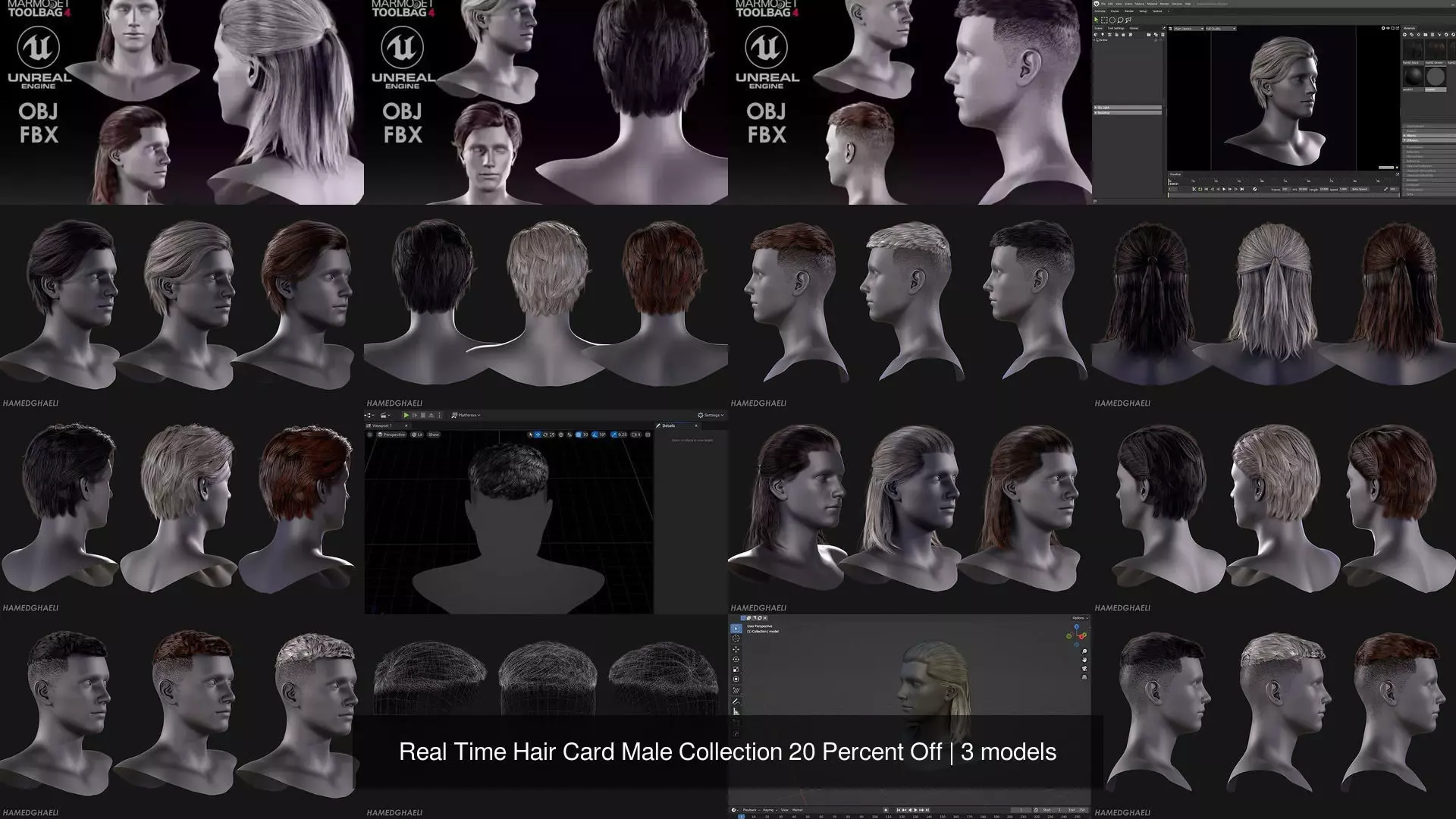The height and width of the screenshot is (819, 1456).
Task: Toggle grid snapping in Unreal viewport
Action: point(579,435)
